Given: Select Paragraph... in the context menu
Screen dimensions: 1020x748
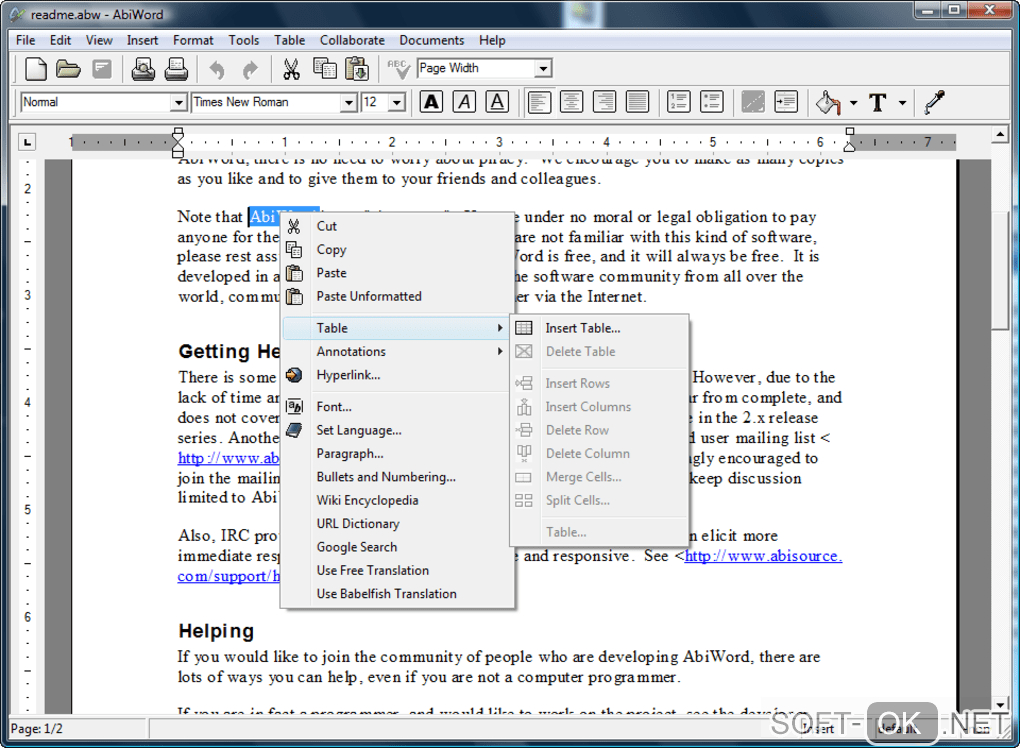Looking at the screenshot, I should pyautogui.click(x=350, y=453).
